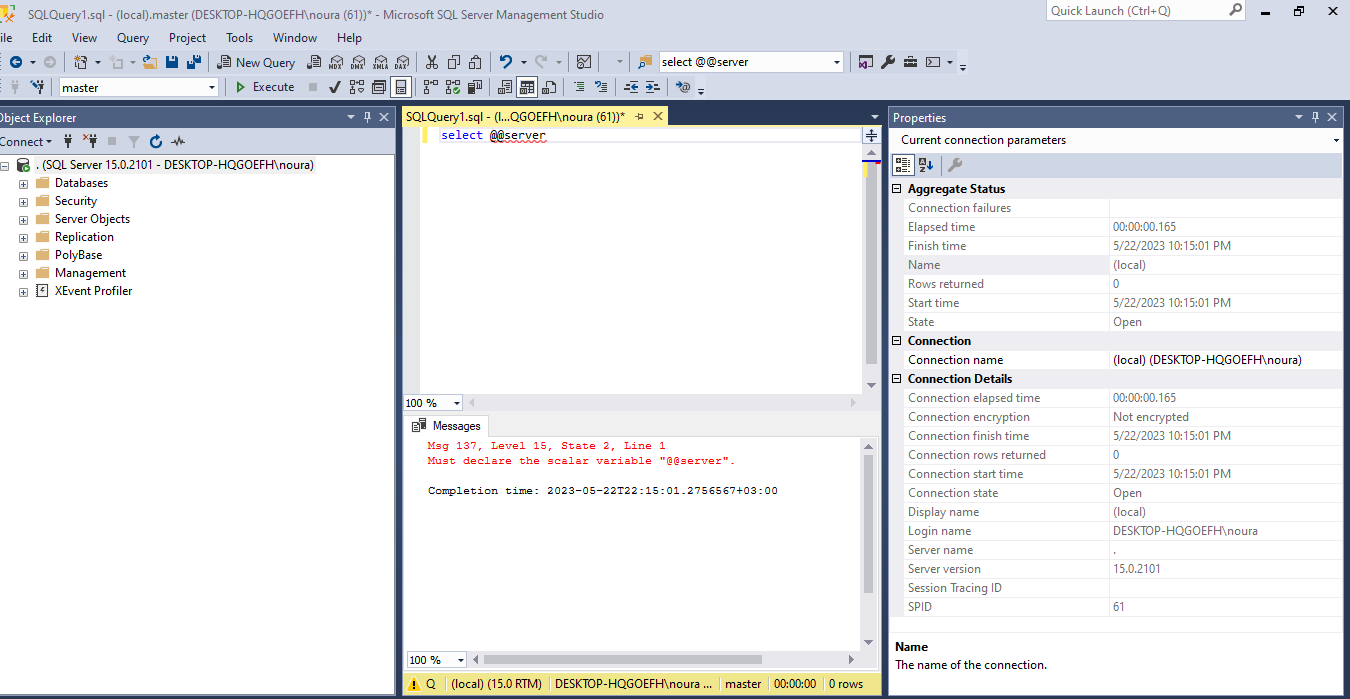
Task: Toggle the IntelliSense Enabled button
Action: point(400,87)
